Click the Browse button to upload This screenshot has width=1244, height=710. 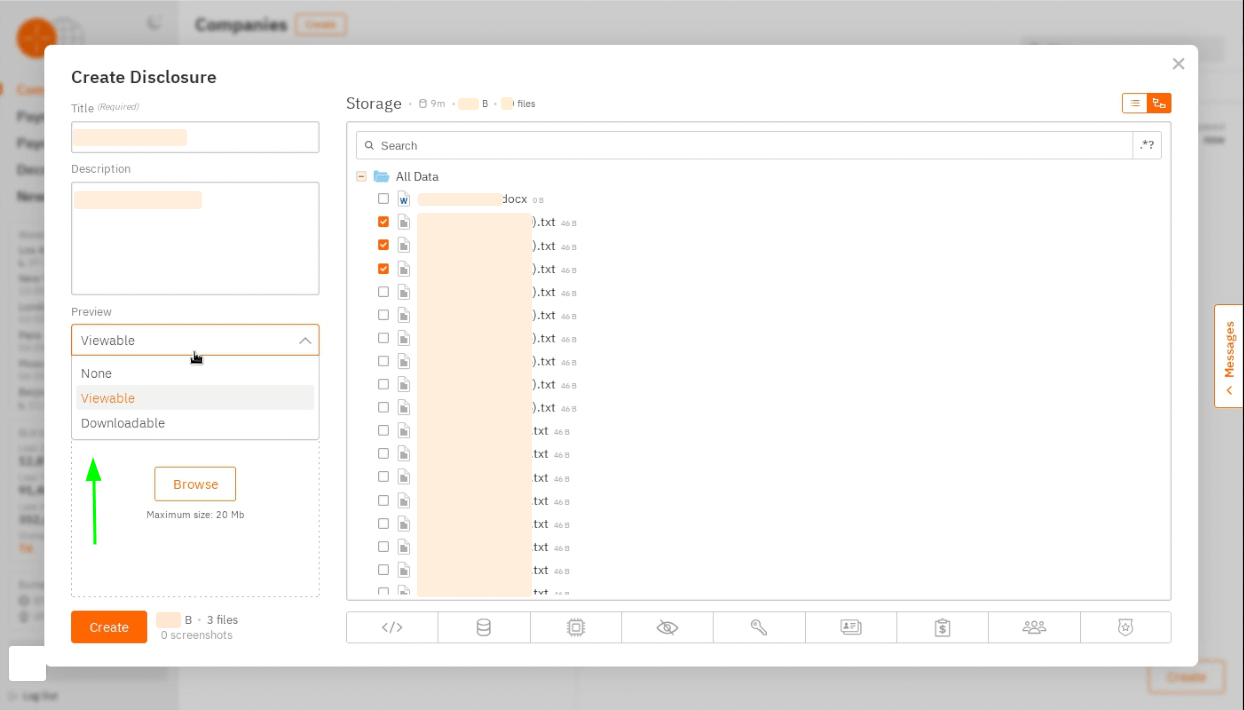[x=194, y=483]
